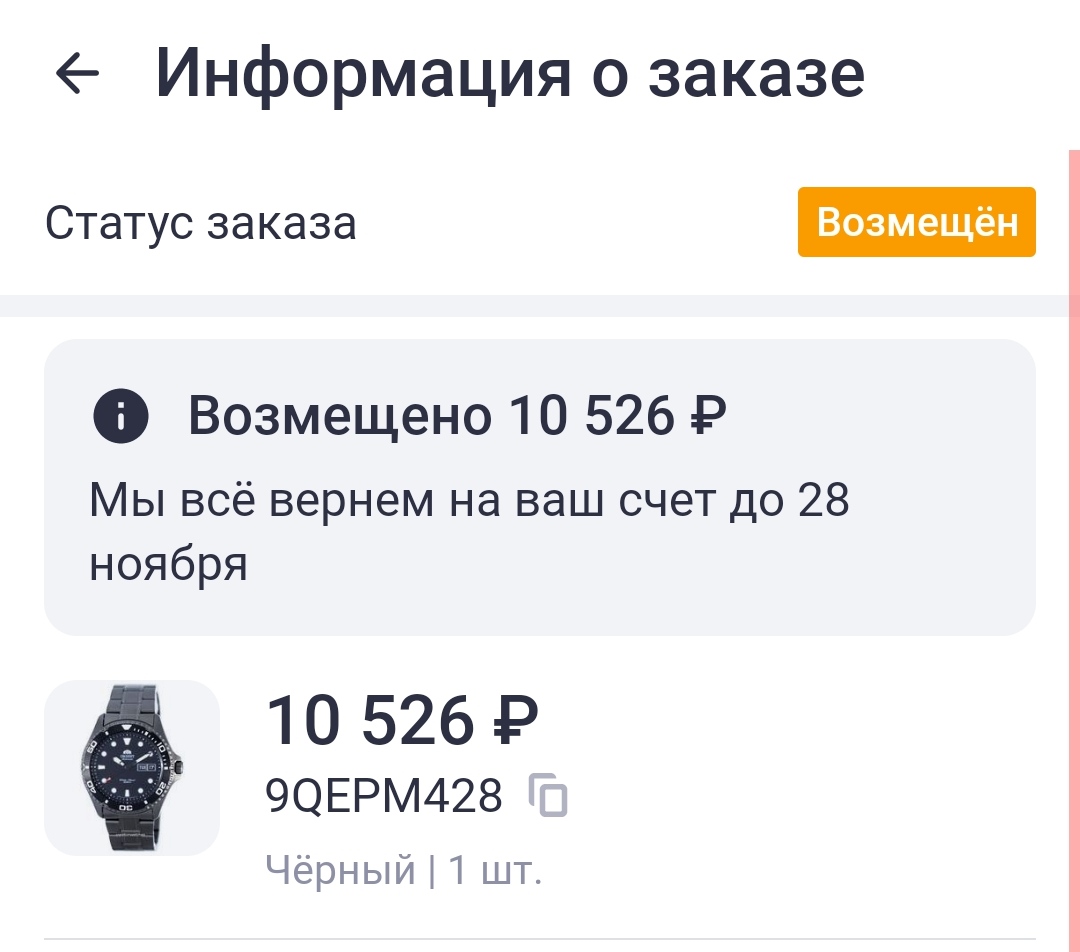The image size is (1080, 952).
Task: Tap the divider line below product item
Action: (x=540, y=939)
